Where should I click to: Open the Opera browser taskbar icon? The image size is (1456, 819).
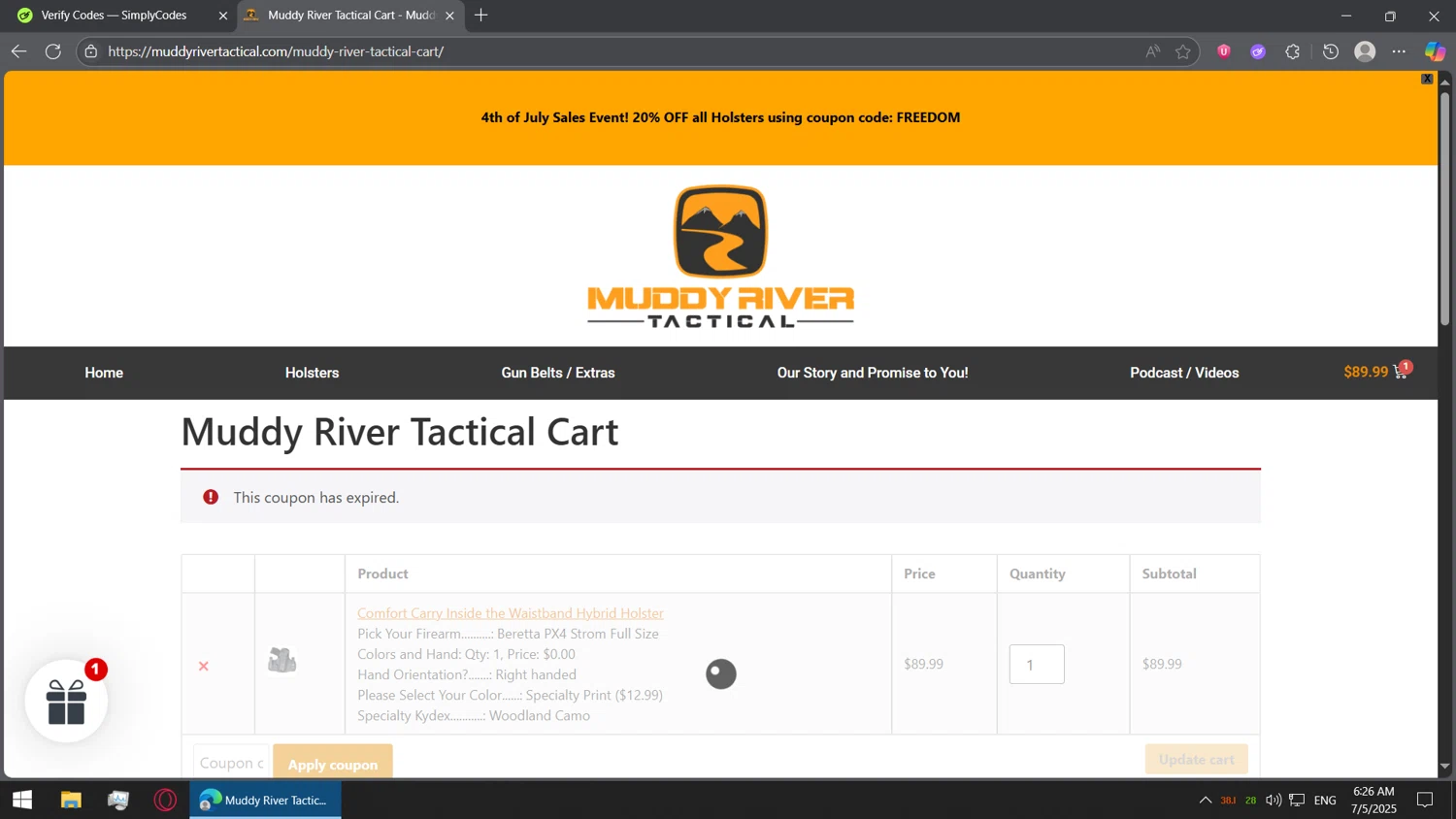point(166,800)
